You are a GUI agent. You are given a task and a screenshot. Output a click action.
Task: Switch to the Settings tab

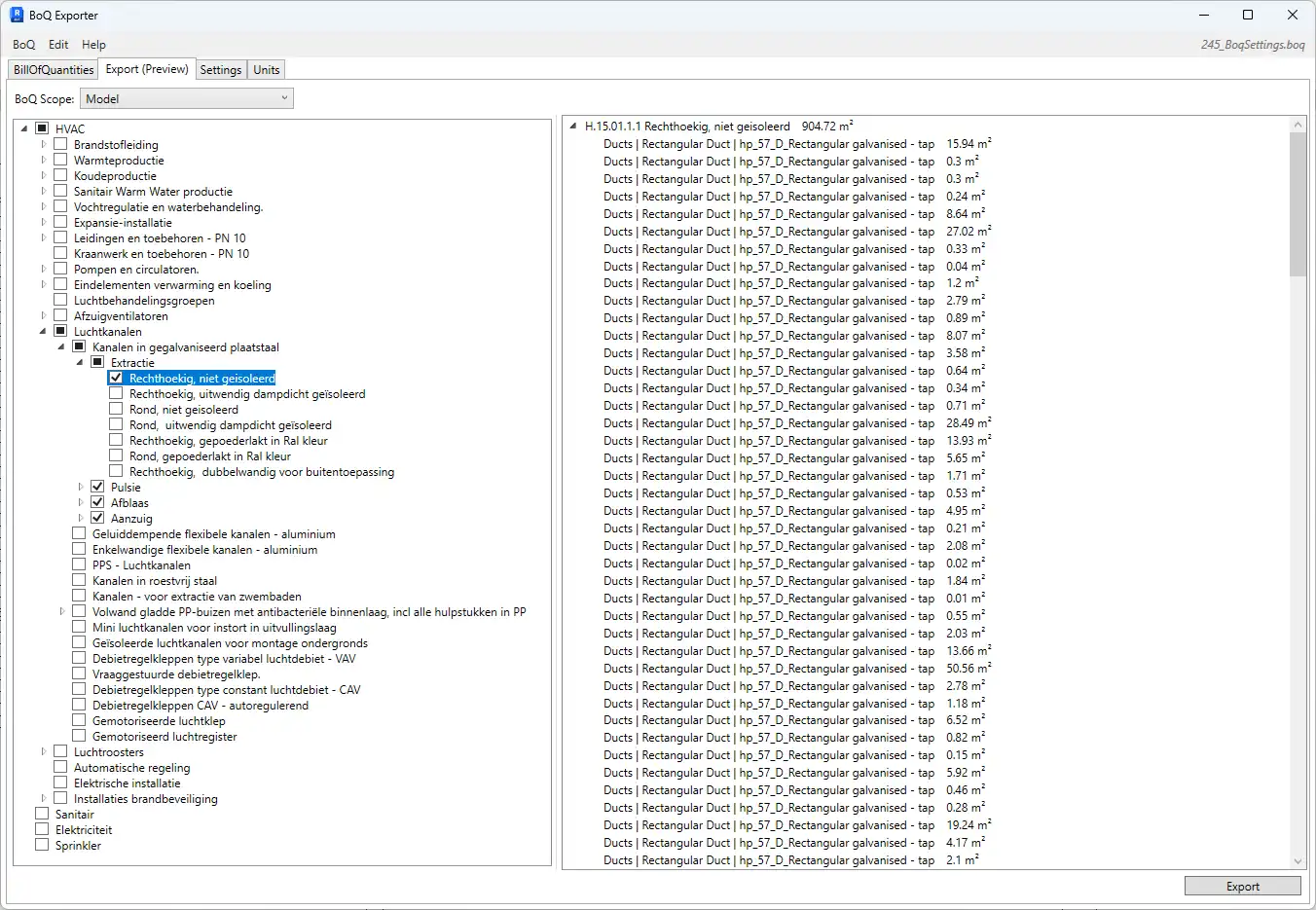(221, 70)
